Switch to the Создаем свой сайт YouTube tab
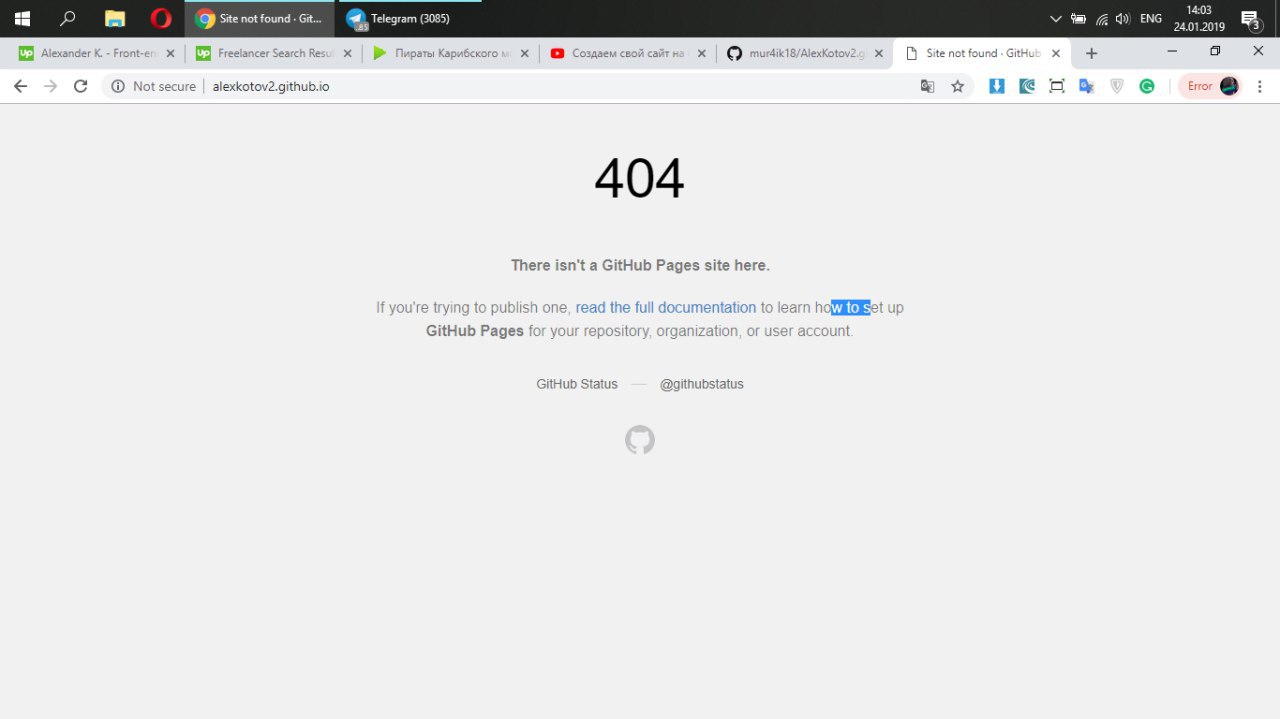1280x719 pixels. click(629, 53)
